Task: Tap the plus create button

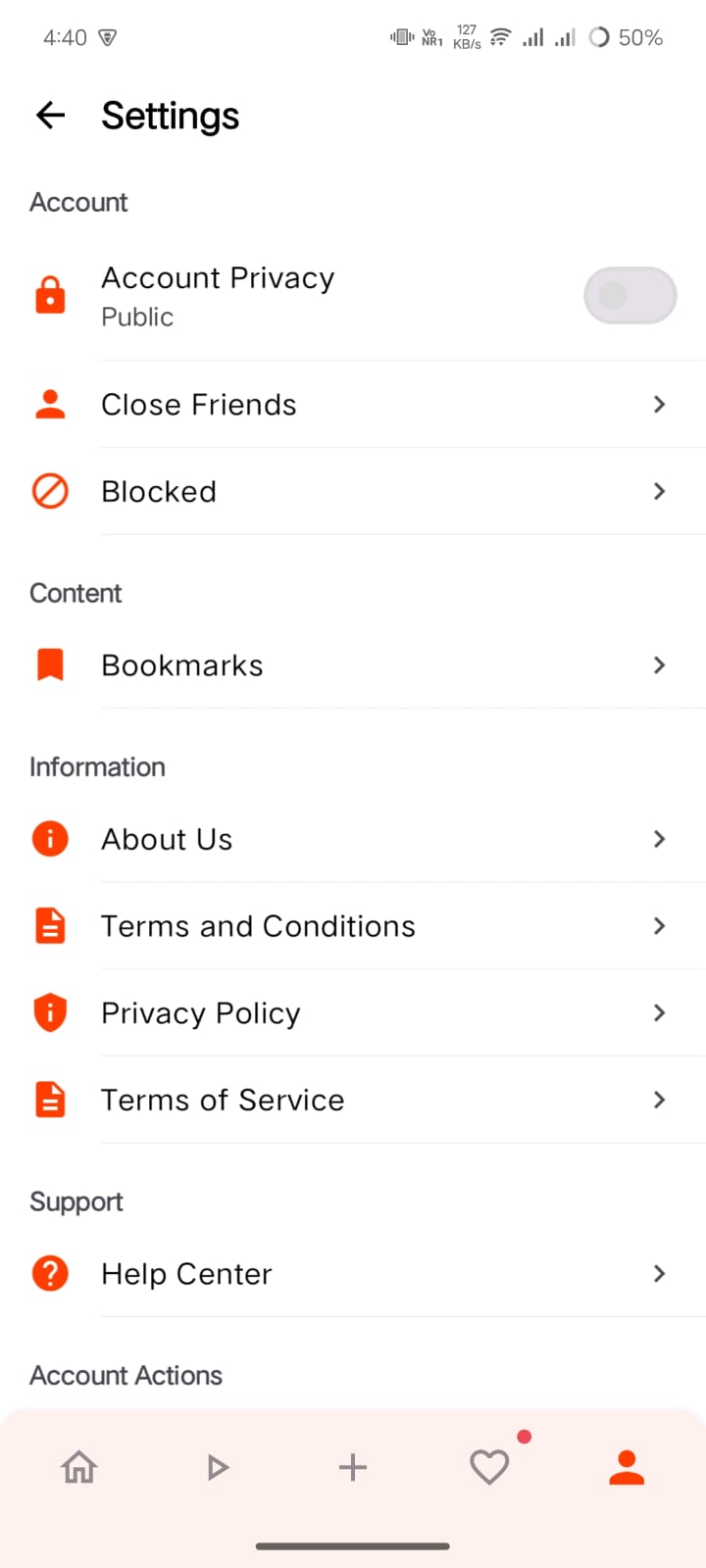Action: tap(353, 1467)
